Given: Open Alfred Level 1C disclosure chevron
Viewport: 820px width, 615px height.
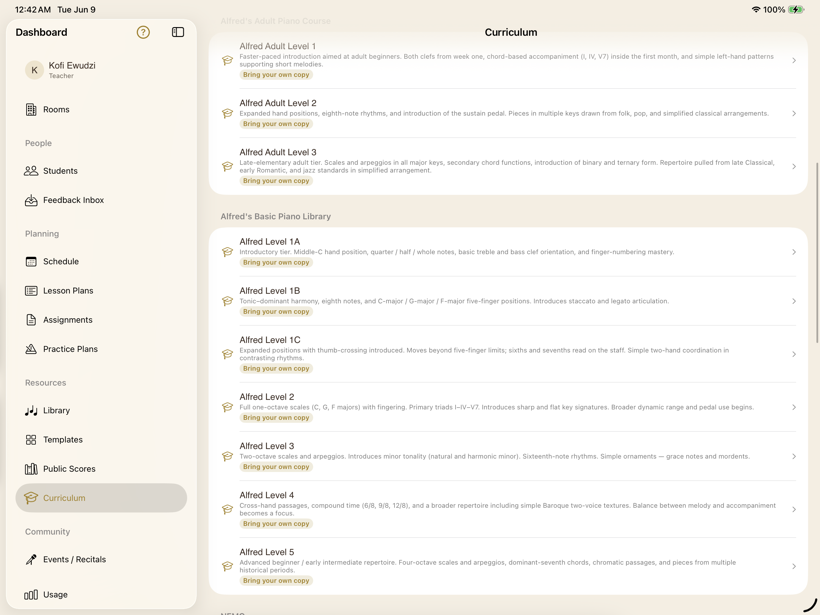Looking at the screenshot, I should point(794,354).
